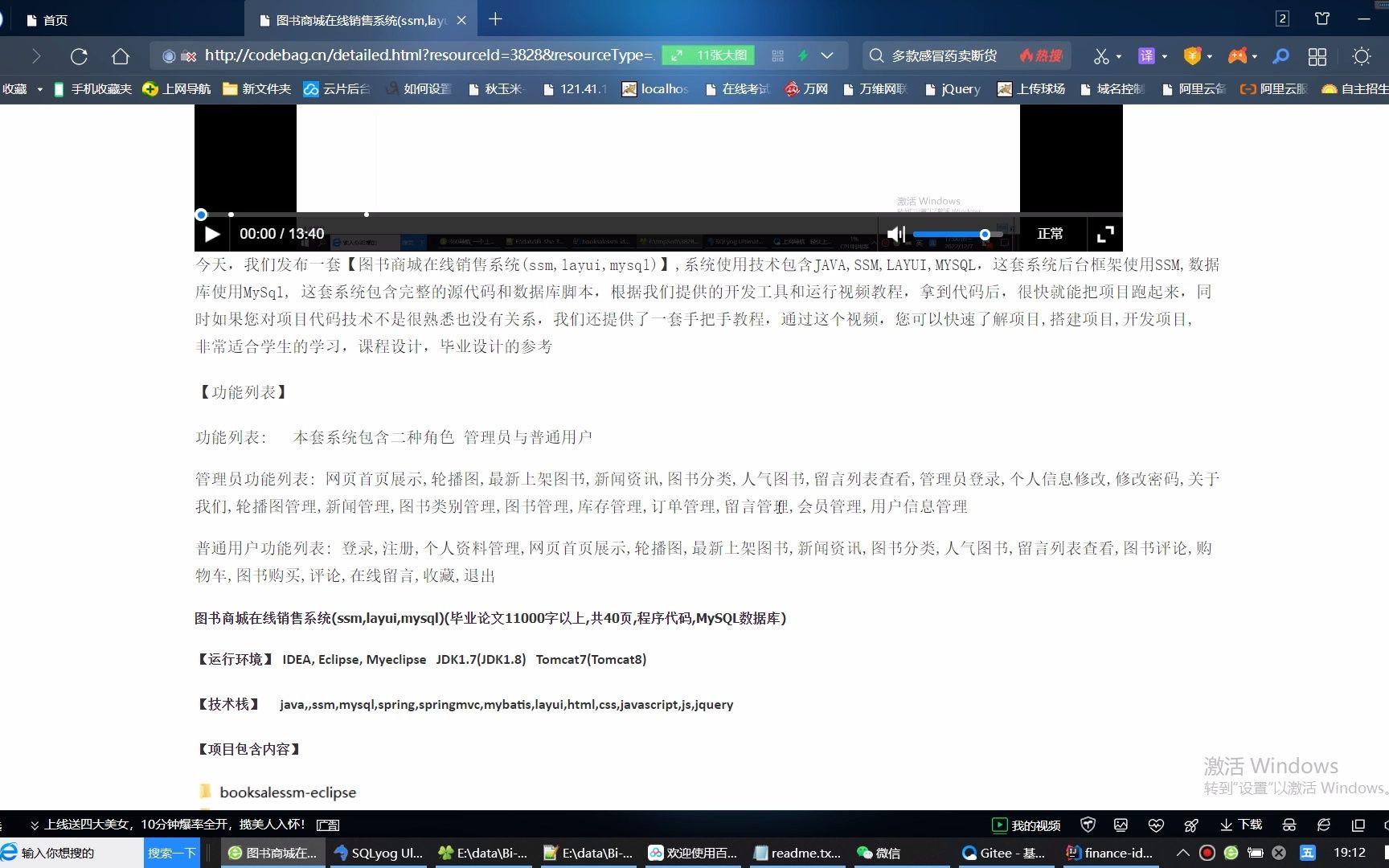The image size is (1389, 868).
Task: Click the window count 2 icon
Action: 1282,18
